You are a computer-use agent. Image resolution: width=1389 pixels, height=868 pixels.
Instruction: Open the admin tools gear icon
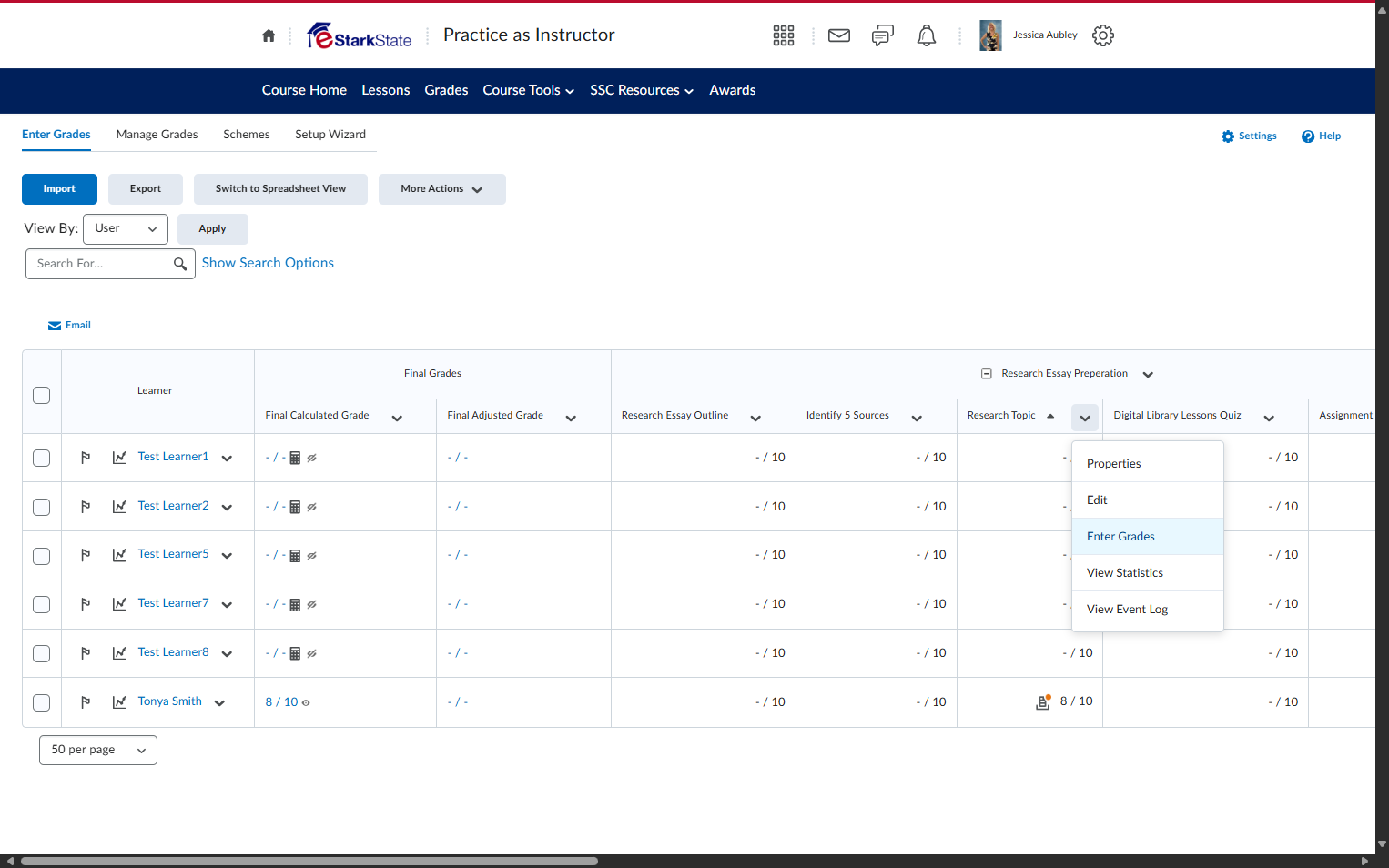pos(1103,35)
